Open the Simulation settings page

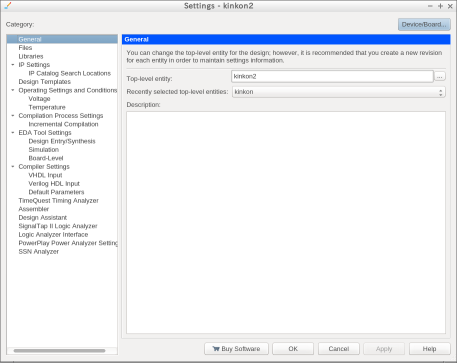pyautogui.click(x=44, y=150)
